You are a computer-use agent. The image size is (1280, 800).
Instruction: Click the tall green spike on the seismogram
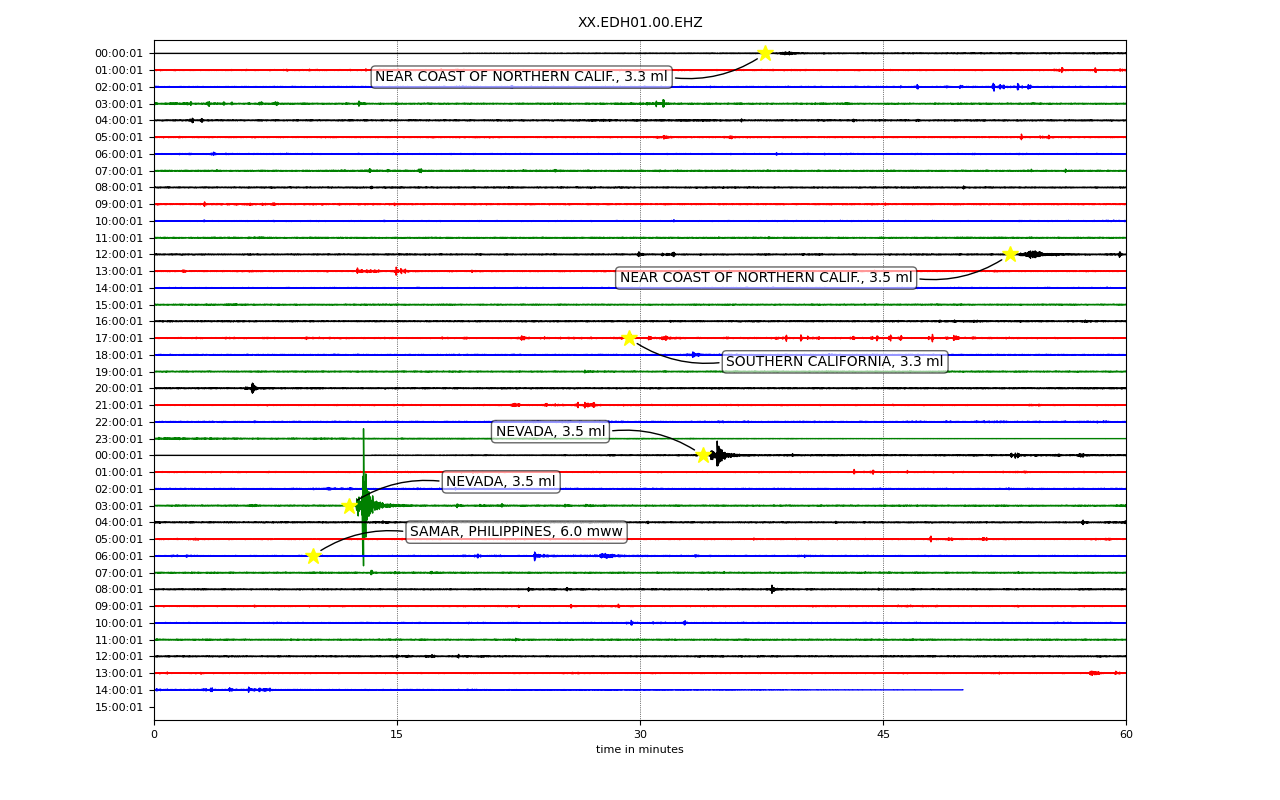click(363, 497)
